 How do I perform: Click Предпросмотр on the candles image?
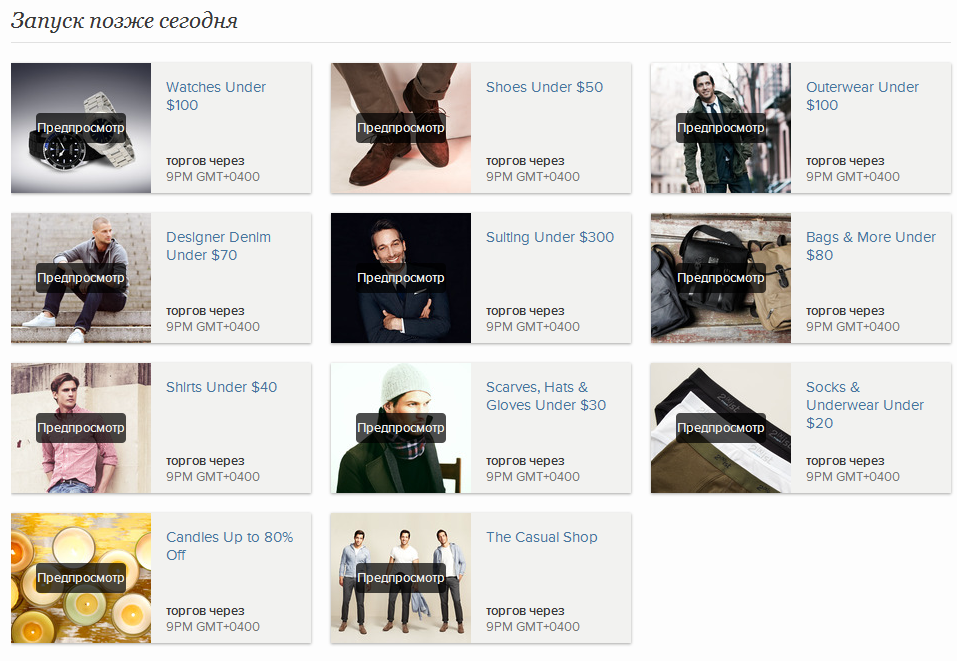[81, 578]
